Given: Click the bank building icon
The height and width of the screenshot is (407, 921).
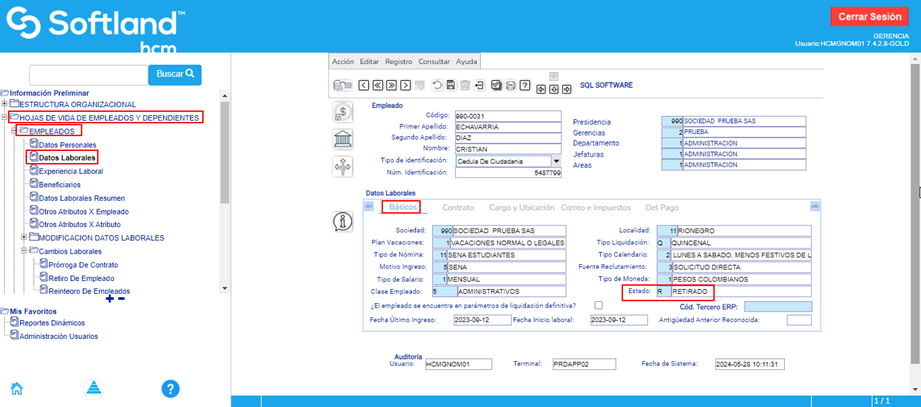Looking at the screenshot, I should 343,138.
